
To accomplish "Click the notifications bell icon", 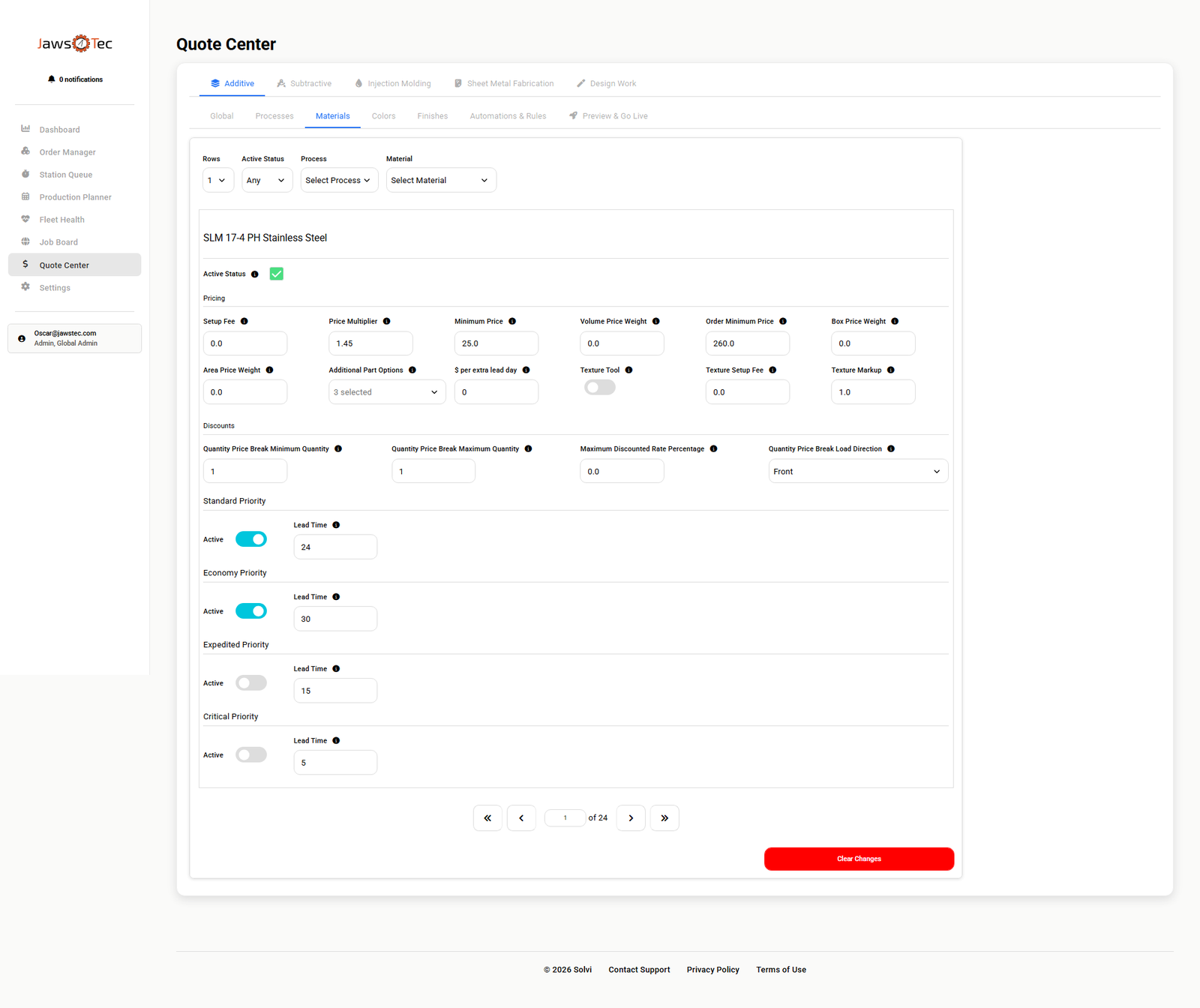I will pos(51,79).
